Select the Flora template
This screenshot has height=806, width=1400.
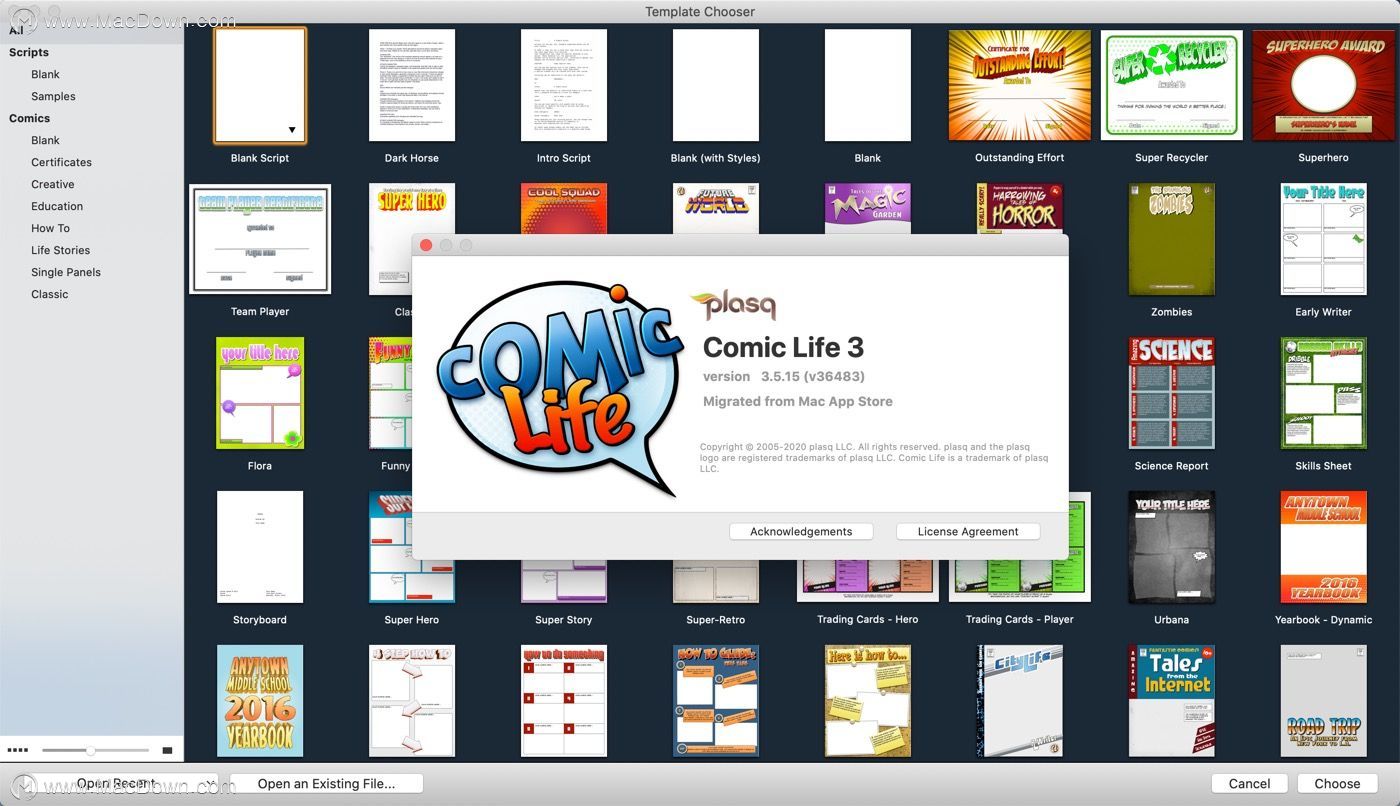[x=260, y=393]
